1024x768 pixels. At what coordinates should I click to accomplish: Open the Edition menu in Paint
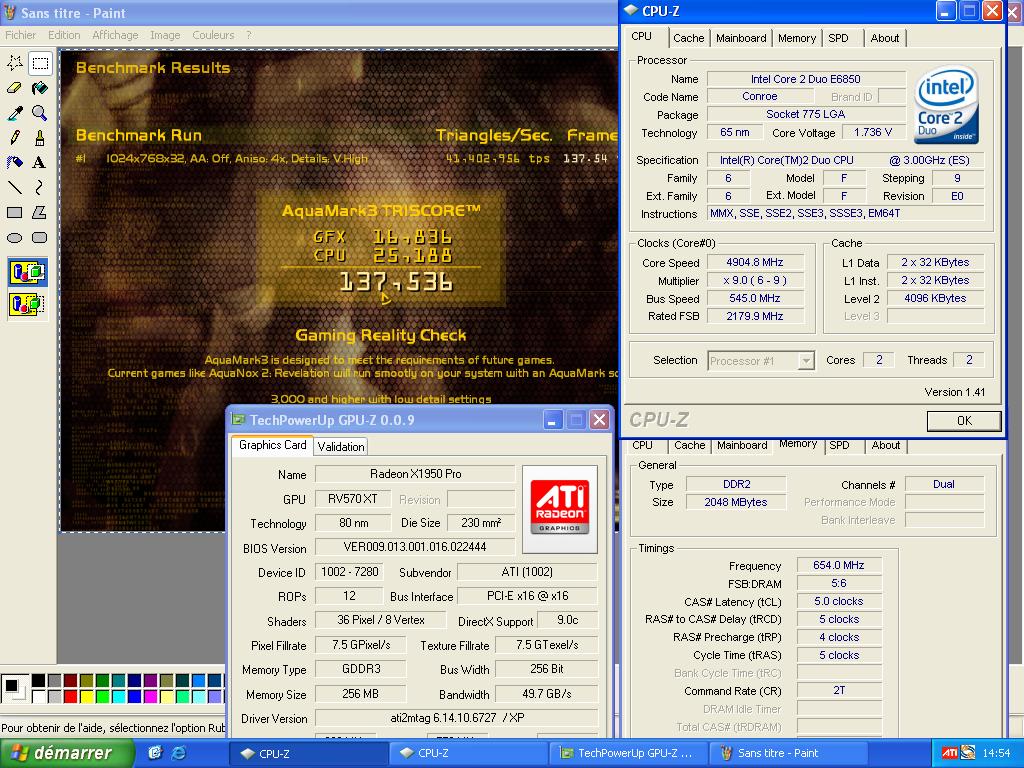64,35
